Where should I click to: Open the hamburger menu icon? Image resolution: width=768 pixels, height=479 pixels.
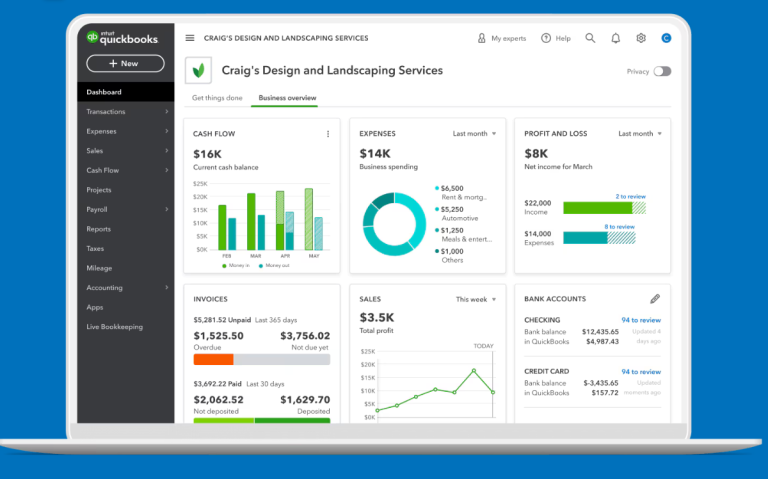coord(190,38)
